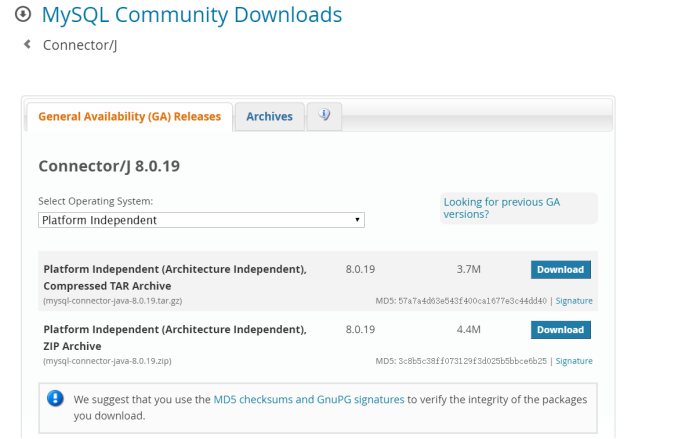Download the ZIP Archive
The width and height of the screenshot is (700, 439).
point(560,330)
